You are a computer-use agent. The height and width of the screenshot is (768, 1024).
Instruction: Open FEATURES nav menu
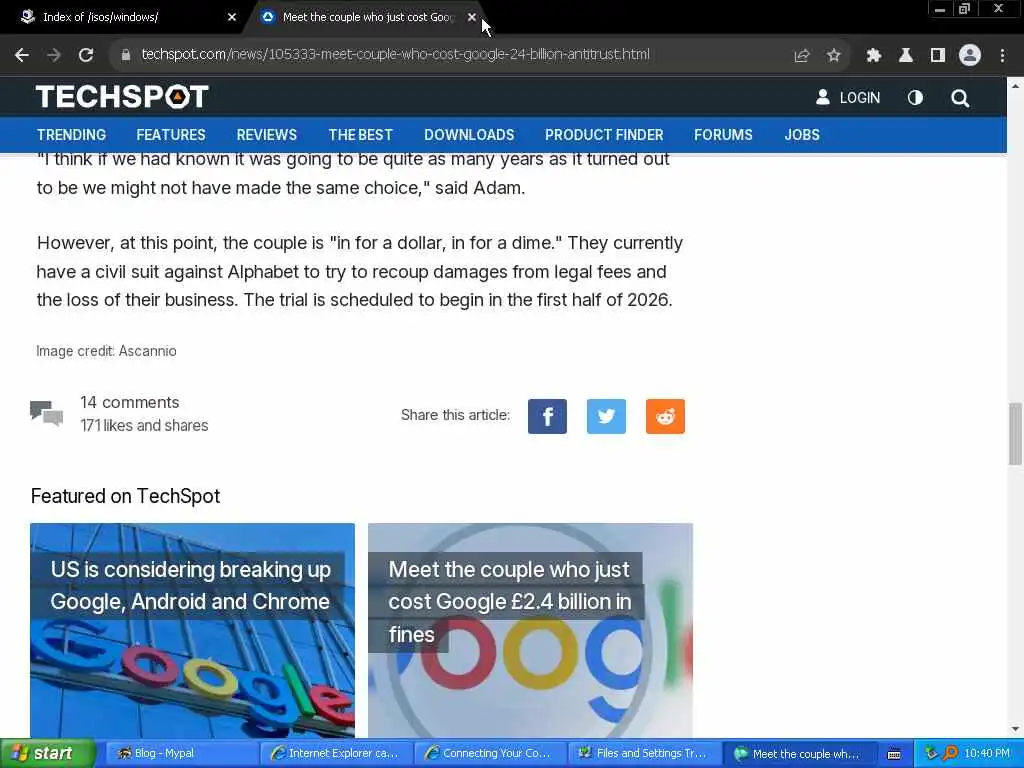(x=170, y=135)
